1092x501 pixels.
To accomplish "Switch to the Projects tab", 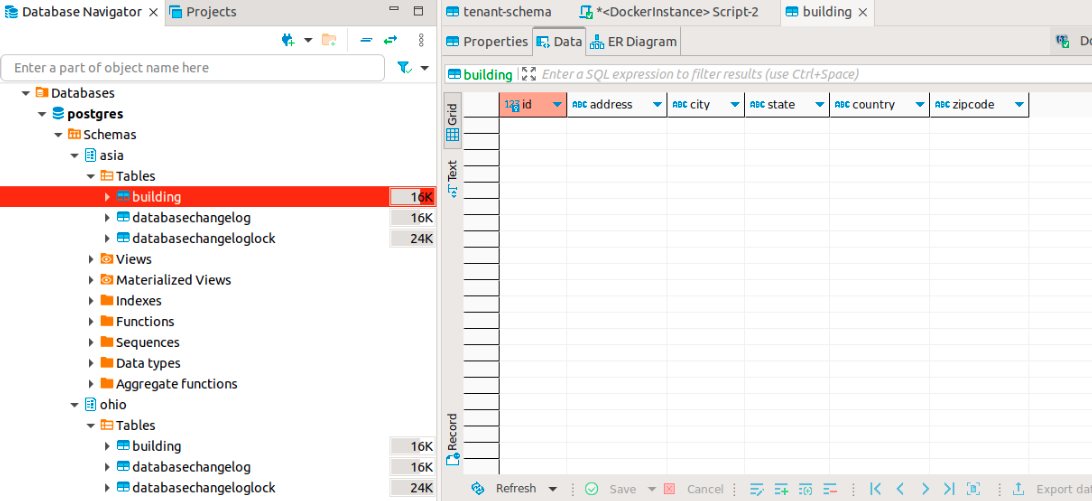I will 203,12.
